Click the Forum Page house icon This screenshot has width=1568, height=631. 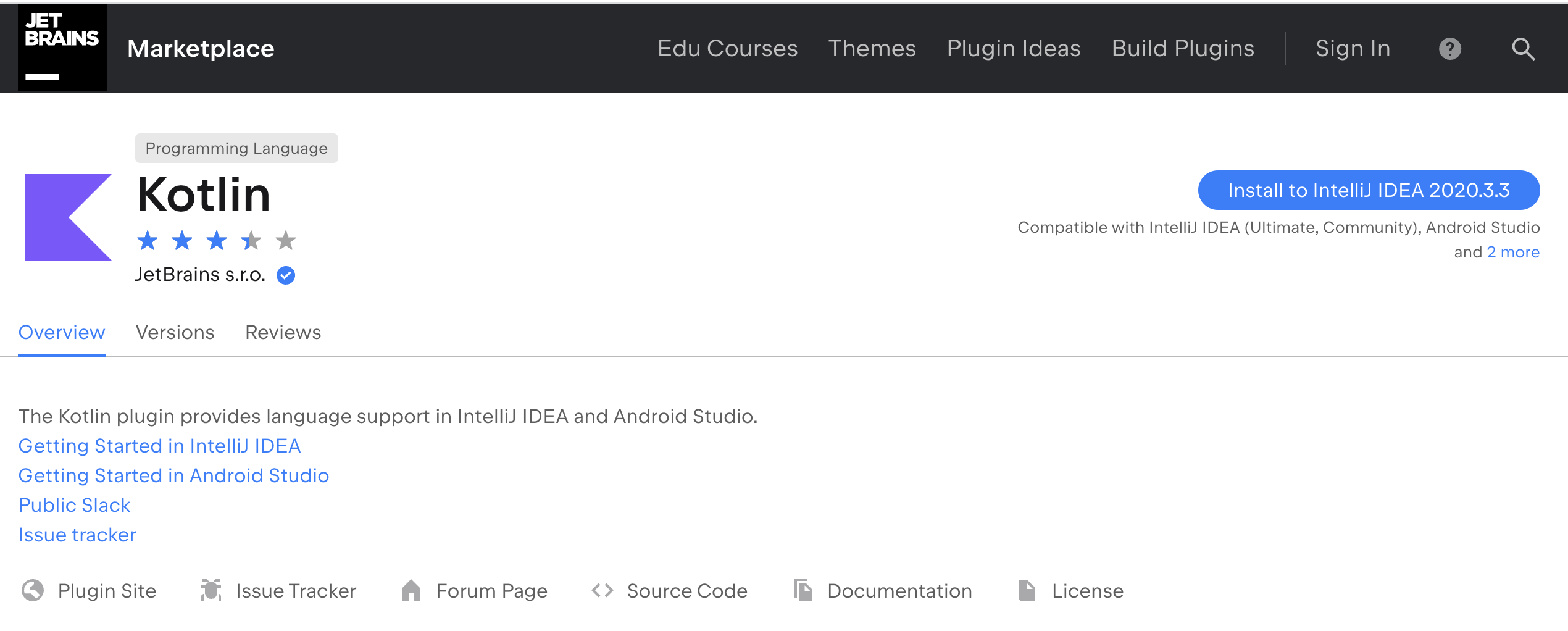(x=411, y=590)
